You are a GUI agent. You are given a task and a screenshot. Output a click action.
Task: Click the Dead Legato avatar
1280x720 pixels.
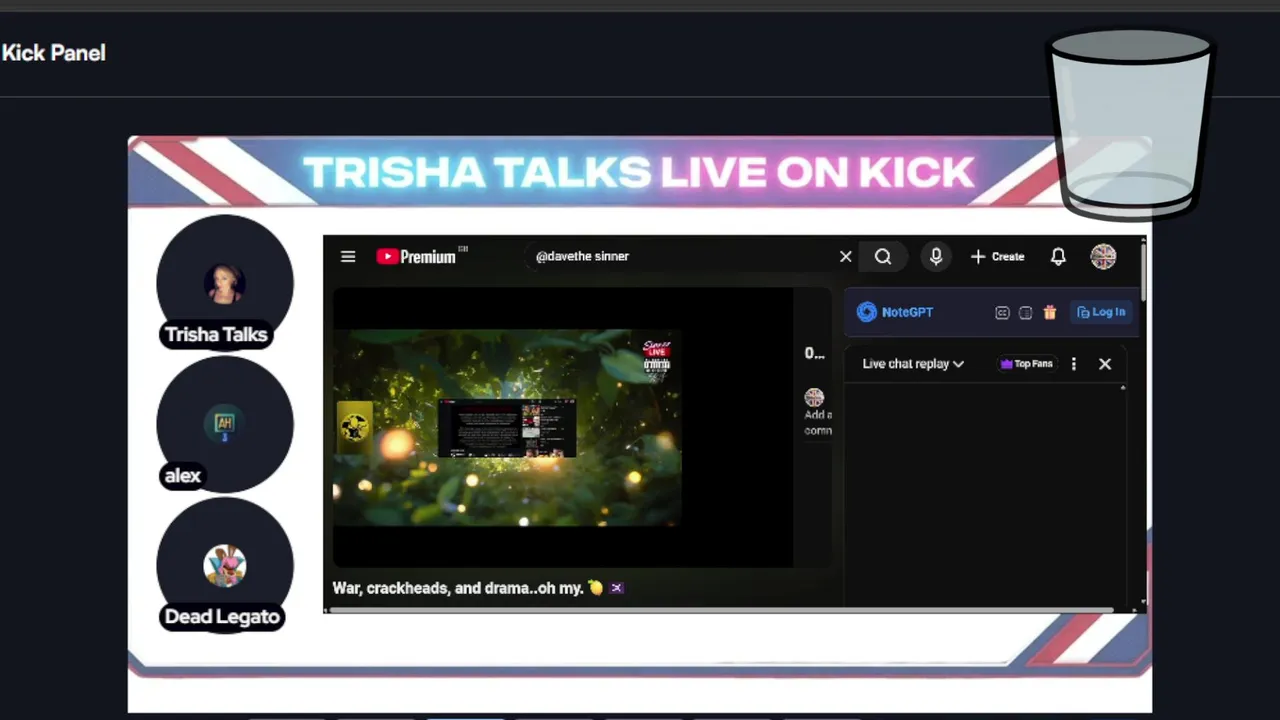(225, 565)
